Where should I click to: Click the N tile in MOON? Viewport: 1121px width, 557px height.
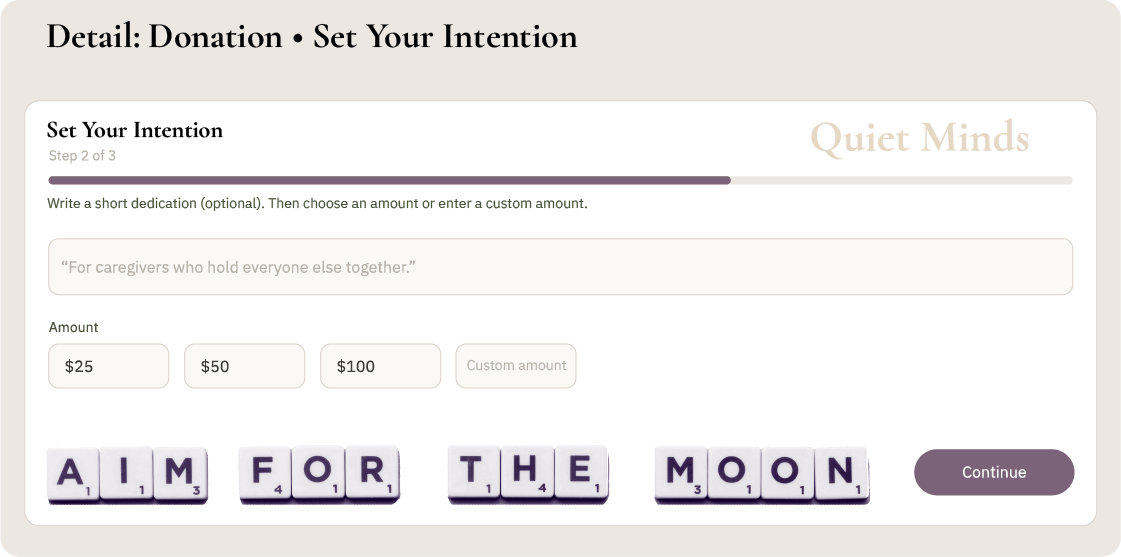click(x=841, y=474)
